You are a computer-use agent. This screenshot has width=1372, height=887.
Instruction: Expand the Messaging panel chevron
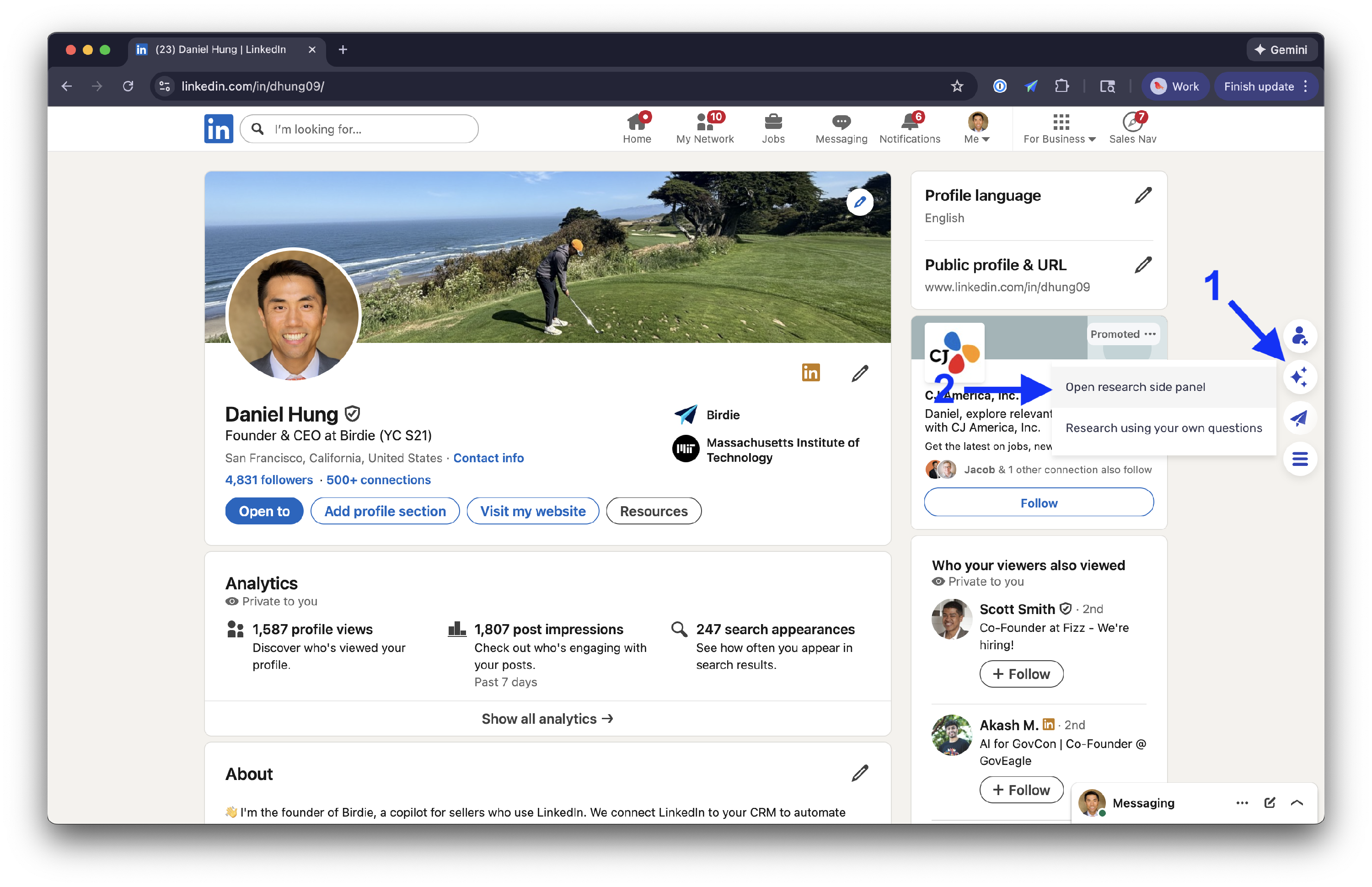click(x=1297, y=803)
